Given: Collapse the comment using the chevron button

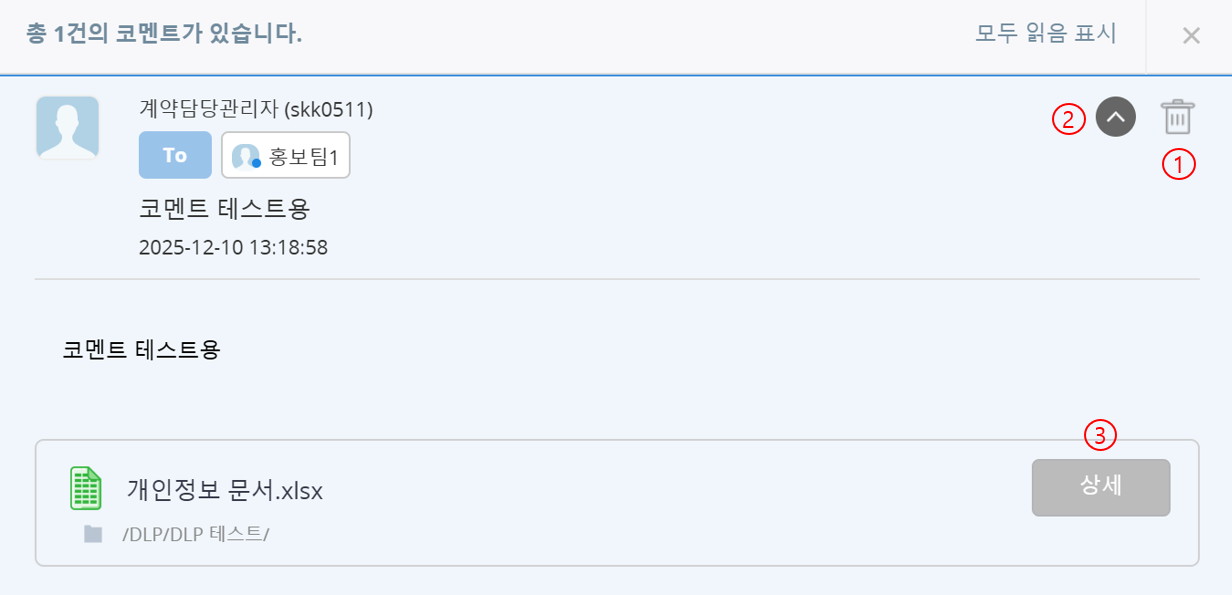Looking at the screenshot, I should click(1116, 118).
